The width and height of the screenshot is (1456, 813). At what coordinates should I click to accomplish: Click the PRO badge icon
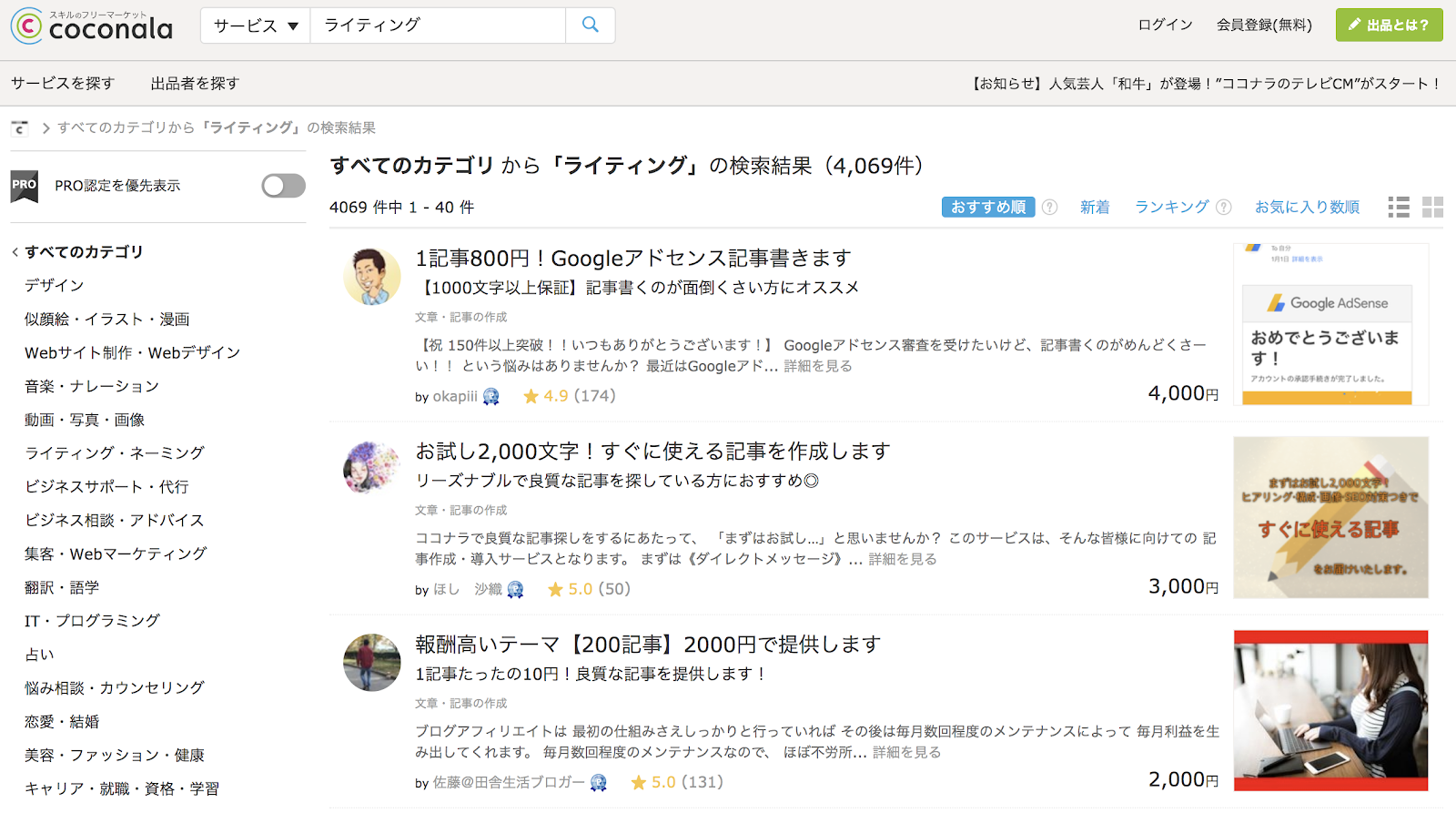point(25,186)
